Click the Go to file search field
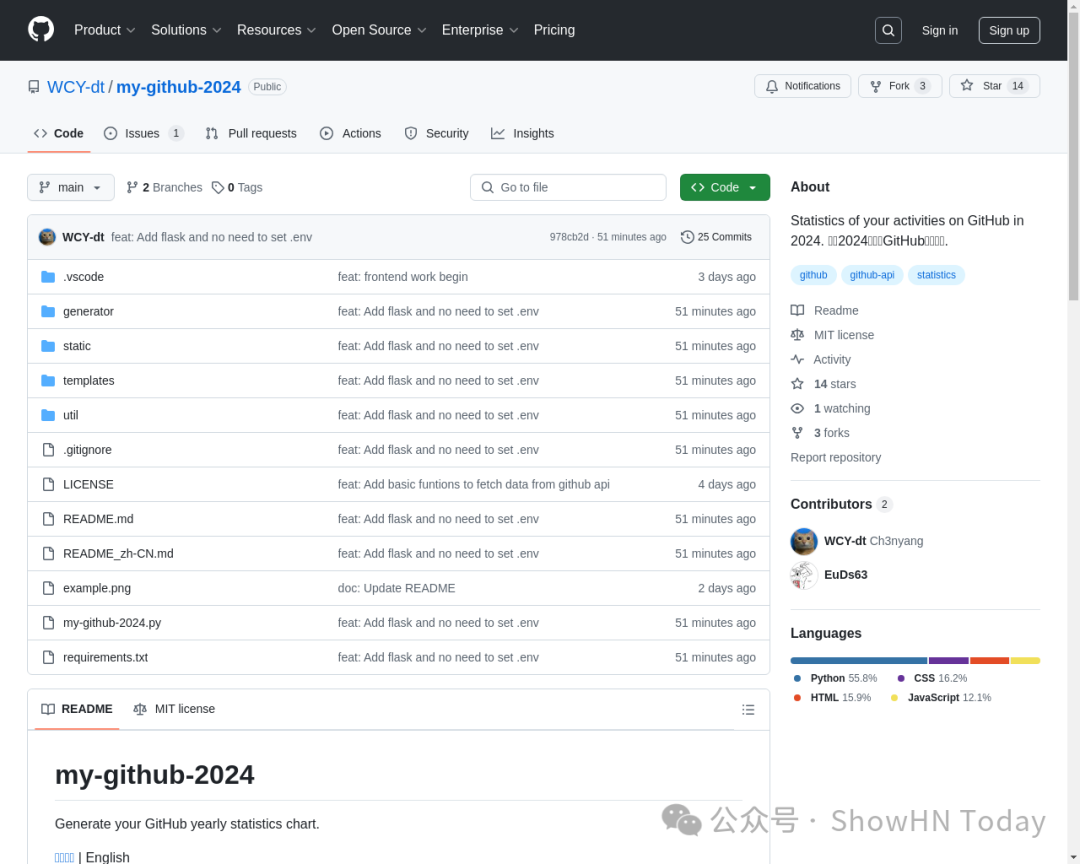Screen dimensions: 1080x864 [568, 187]
